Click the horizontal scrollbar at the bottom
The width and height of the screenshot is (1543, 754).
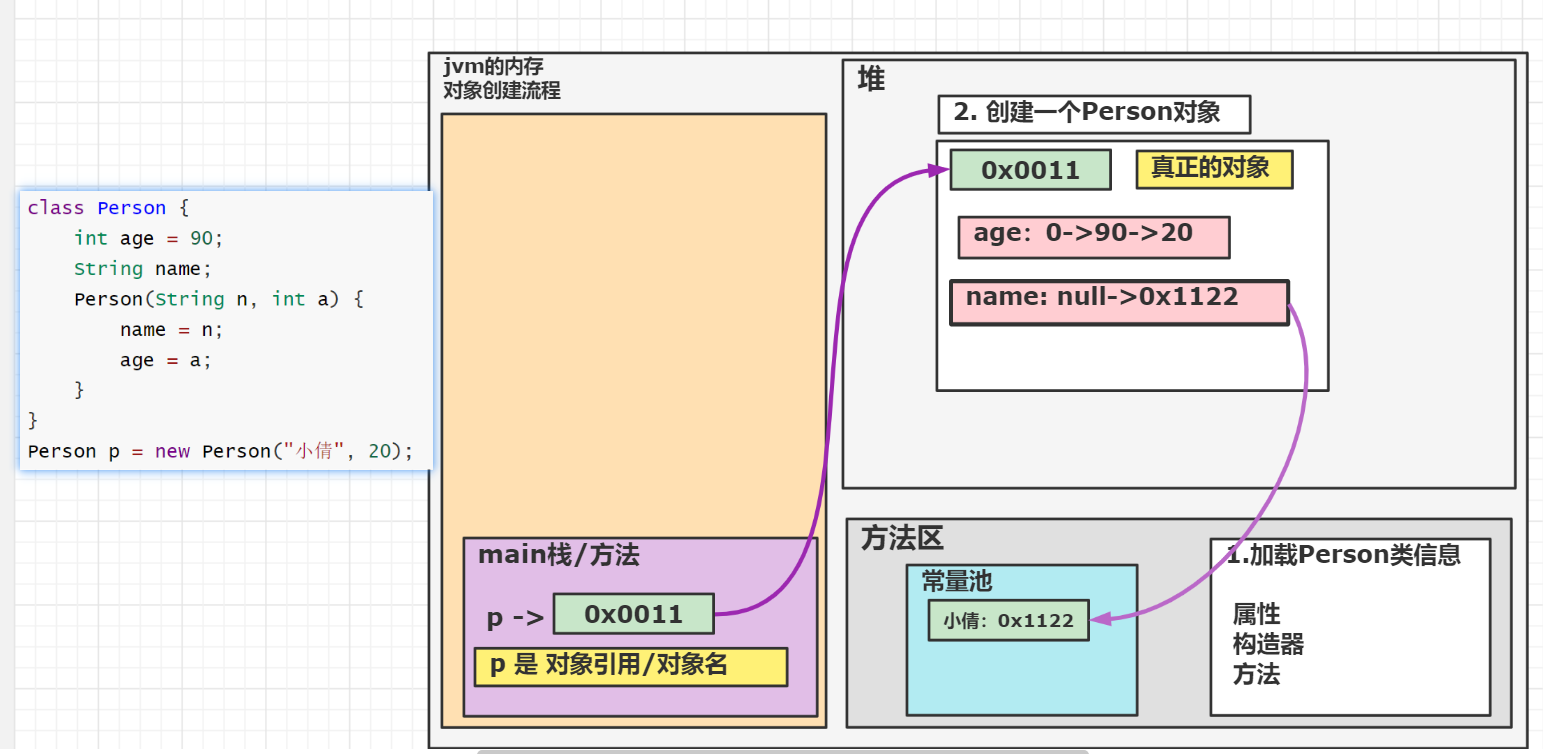(783, 750)
